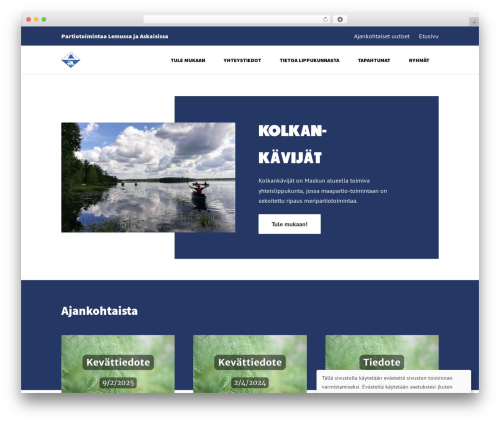Viewport: 500px width, 423px height.
Task: Open the Tiedote news card
Action: [382, 353]
